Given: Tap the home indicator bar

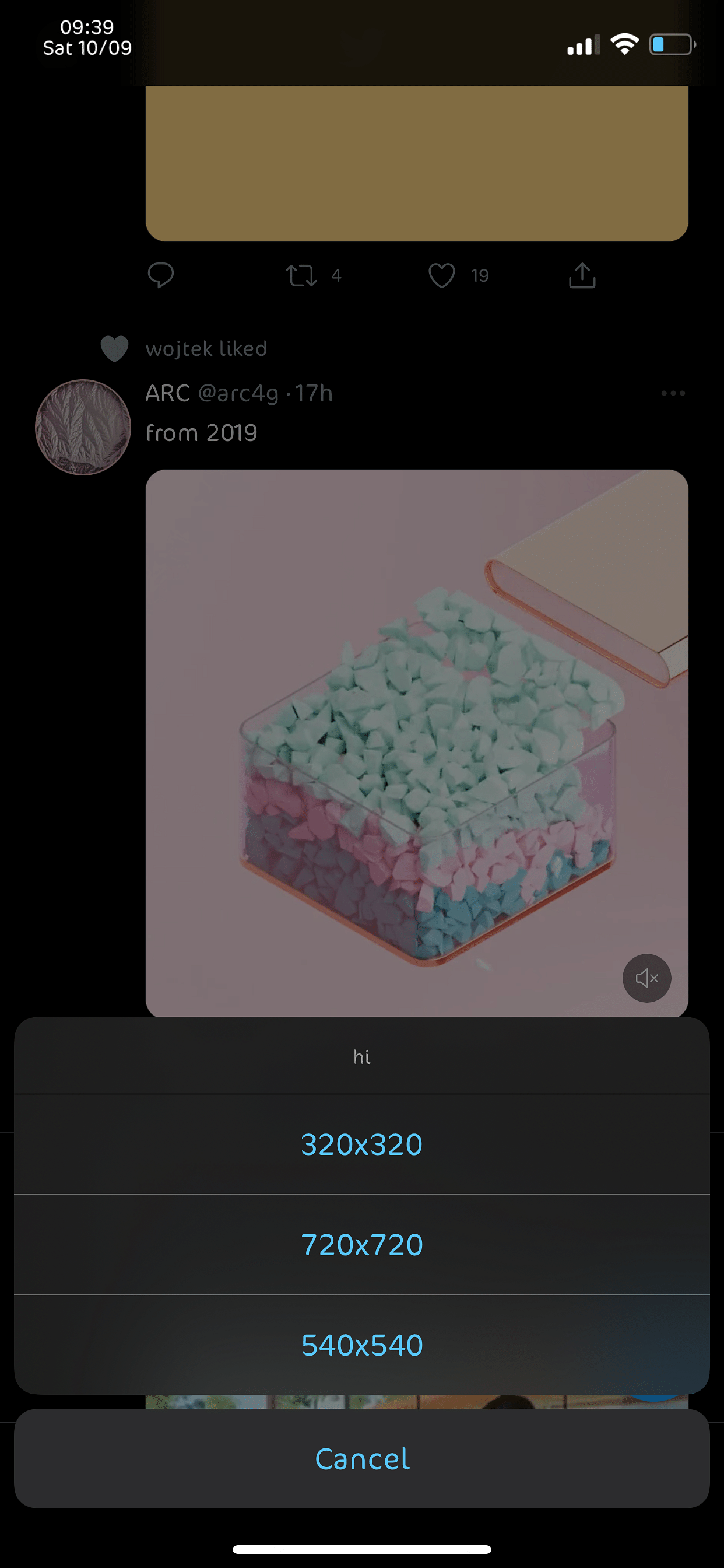Looking at the screenshot, I should pos(362,1549).
